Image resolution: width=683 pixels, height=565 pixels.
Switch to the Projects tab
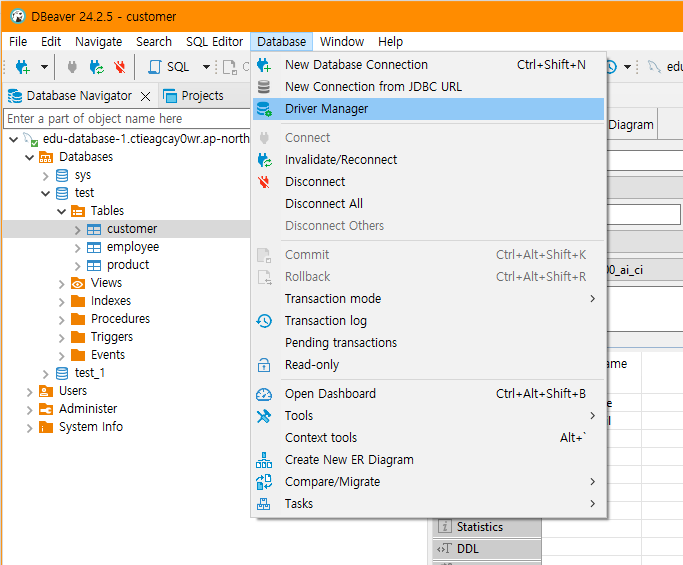(193, 96)
